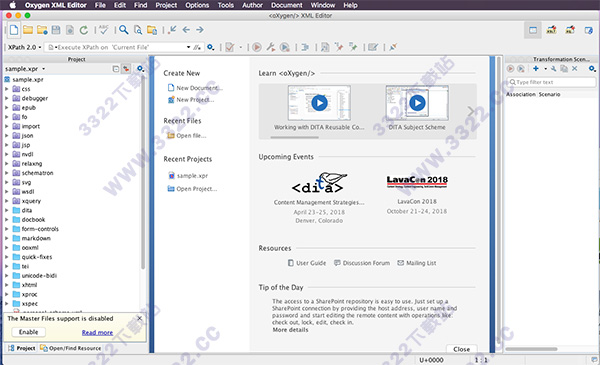600x365 pixels.
Task: Click New Project link
Action: tap(191, 100)
